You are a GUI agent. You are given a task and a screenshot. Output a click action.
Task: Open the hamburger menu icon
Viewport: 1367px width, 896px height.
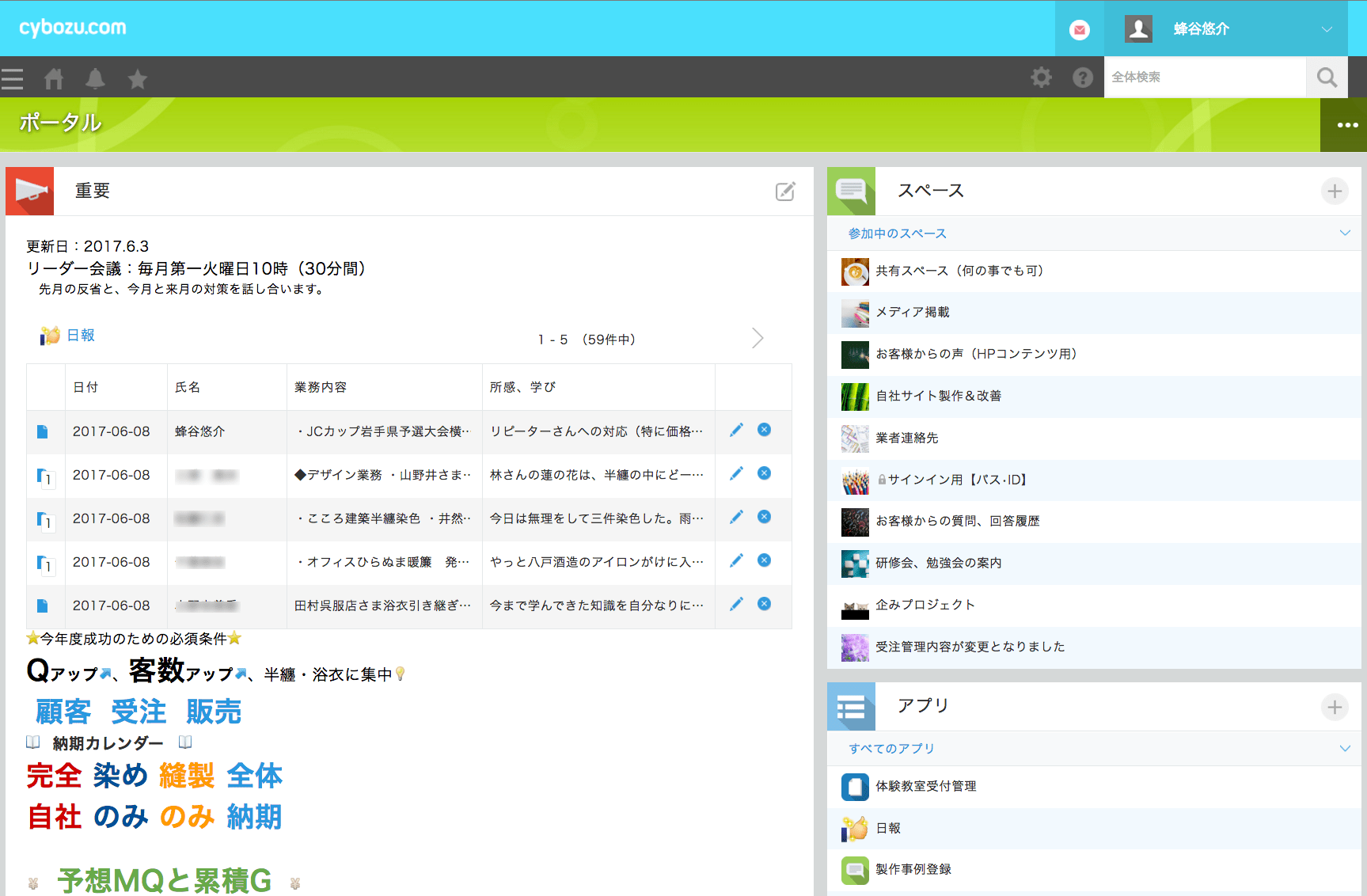(13, 78)
